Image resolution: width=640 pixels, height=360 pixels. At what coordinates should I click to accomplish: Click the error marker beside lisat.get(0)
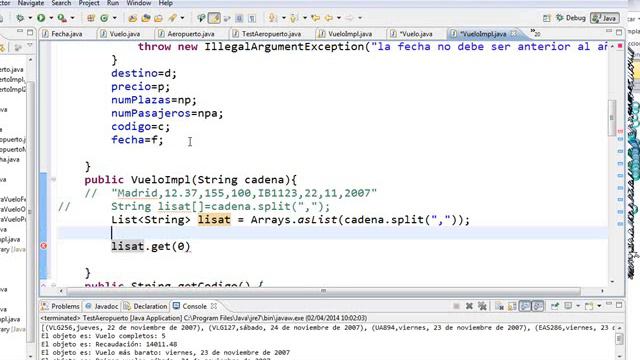point(44,246)
